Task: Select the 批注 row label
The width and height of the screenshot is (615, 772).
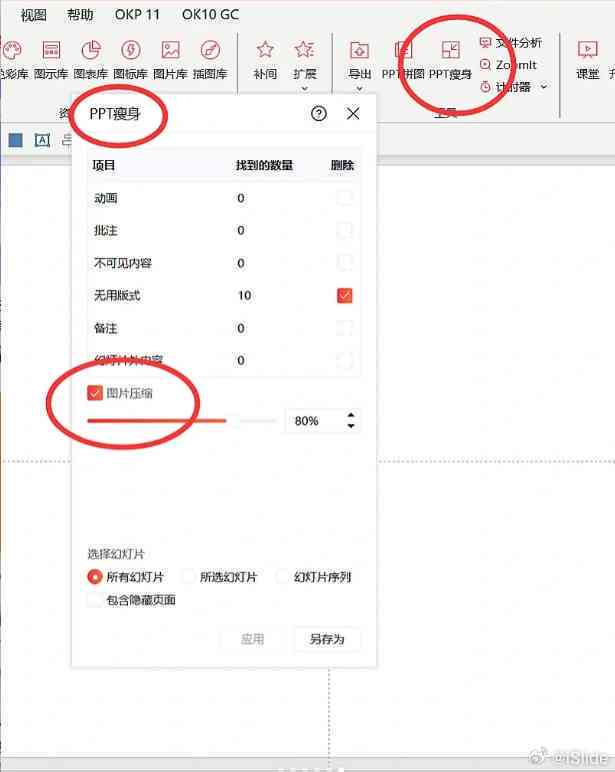Action: [105, 230]
